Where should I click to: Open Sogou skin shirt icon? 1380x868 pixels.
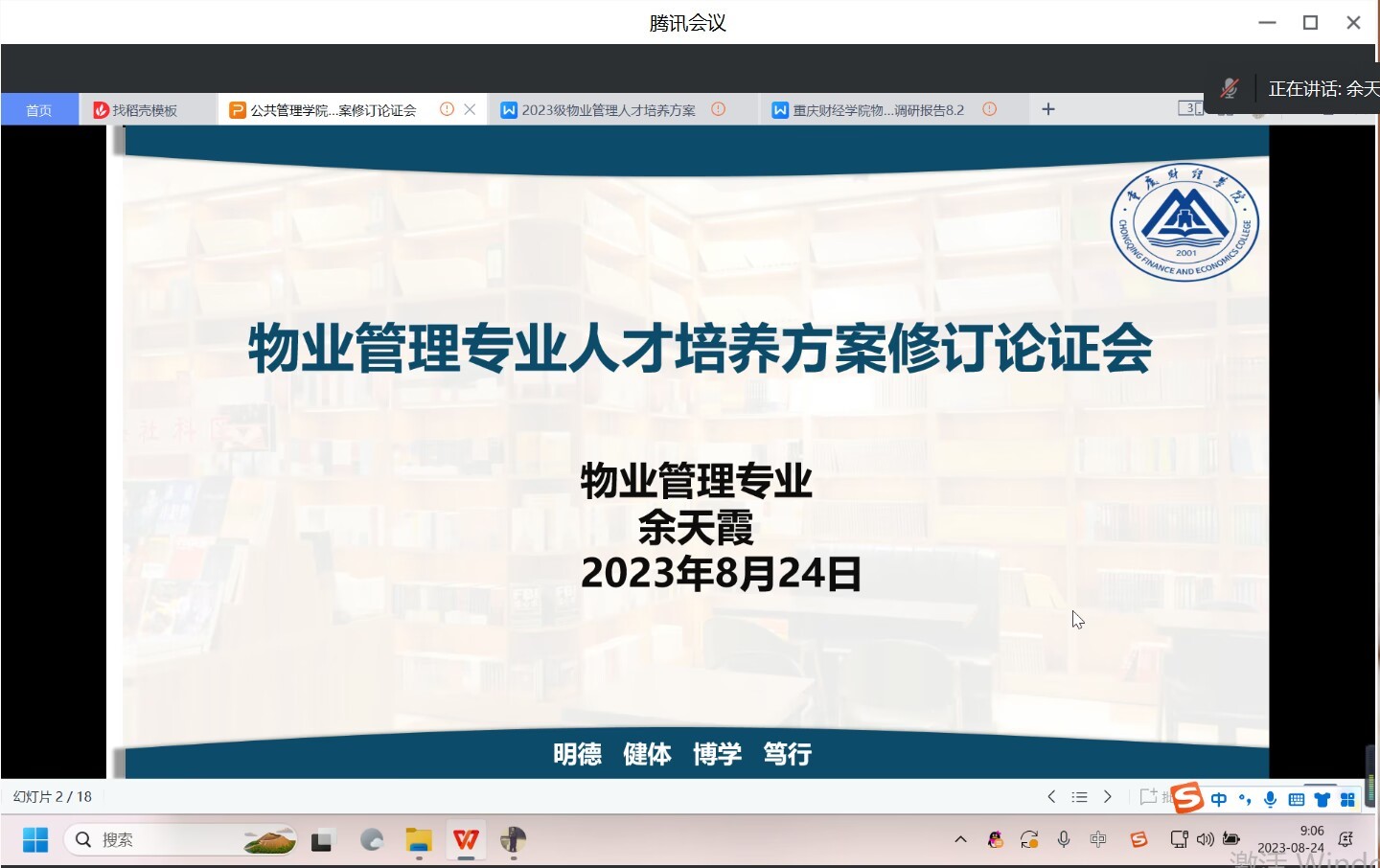pyautogui.click(x=1322, y=799)
